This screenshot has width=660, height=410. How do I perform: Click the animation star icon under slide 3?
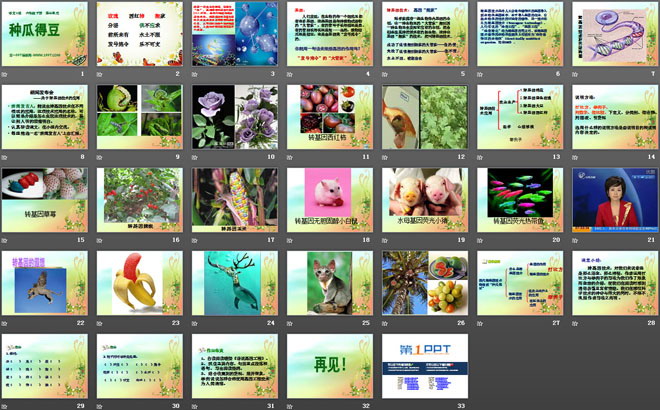[194, 75]
